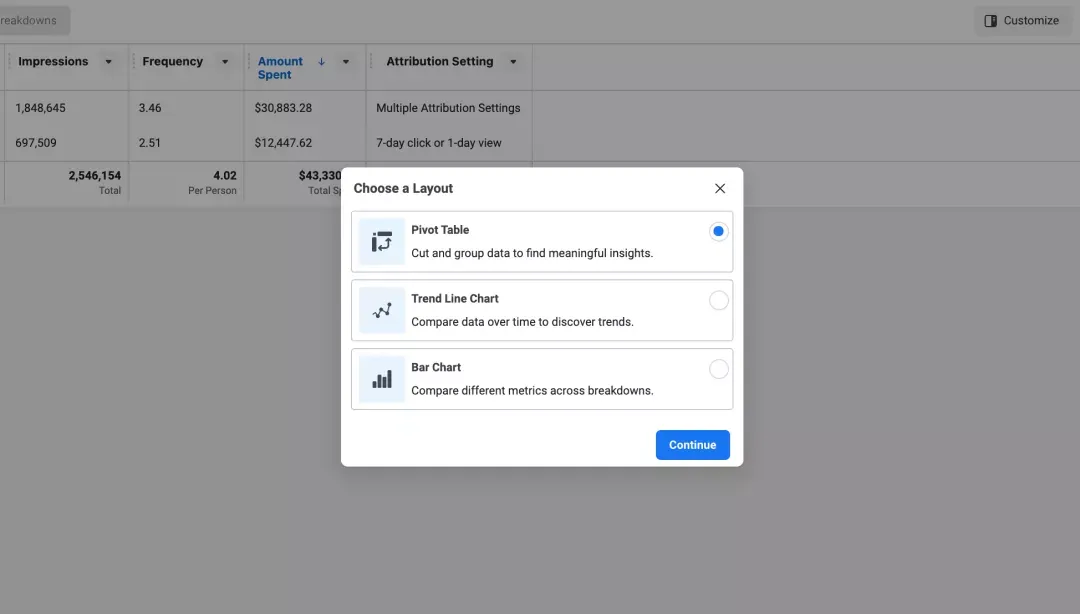Click the Amount Spent column header
Viewport: 1080px width, 614px height.
280,68
